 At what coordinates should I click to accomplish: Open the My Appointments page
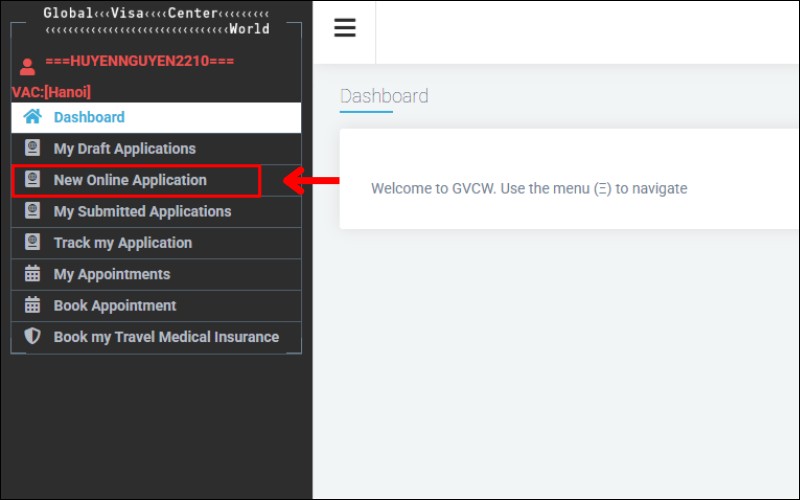(x=112, y=274)
